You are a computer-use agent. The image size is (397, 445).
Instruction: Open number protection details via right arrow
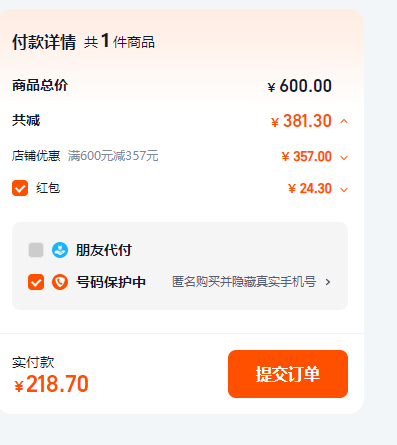(x=328, y=282)
